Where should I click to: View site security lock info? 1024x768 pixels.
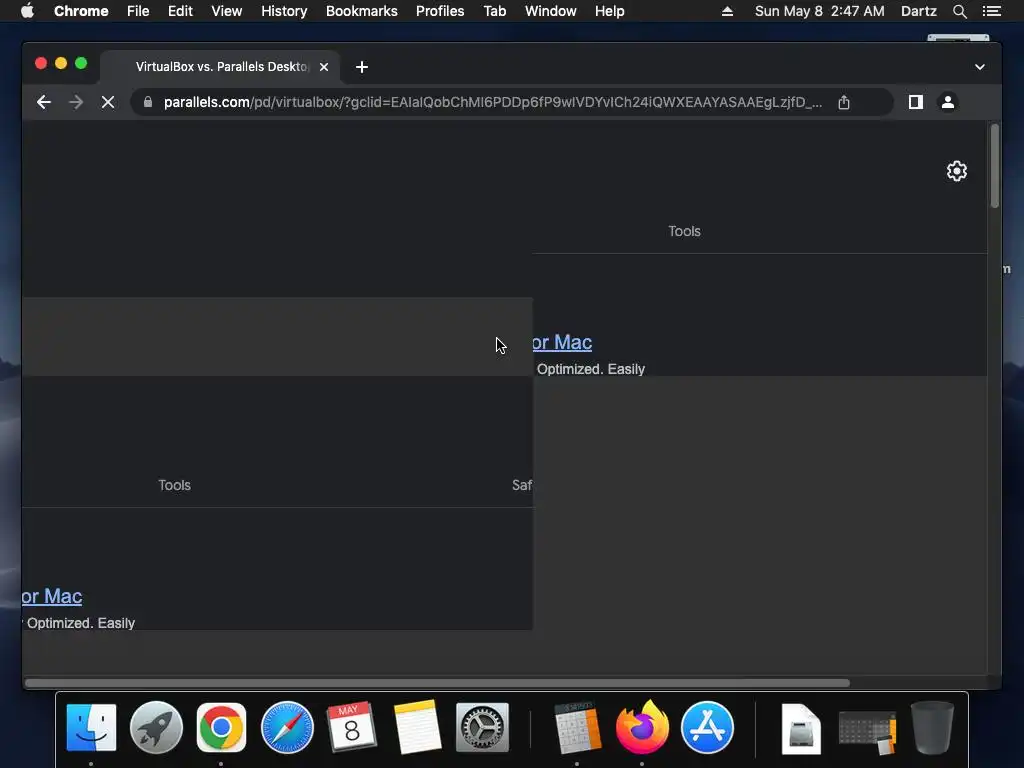[x=148, y=103]
